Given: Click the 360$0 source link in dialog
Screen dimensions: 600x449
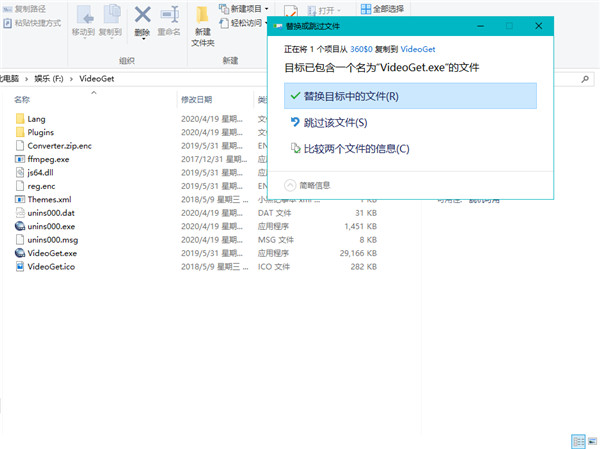Looking at the screenshot, I should coord(363,47).
